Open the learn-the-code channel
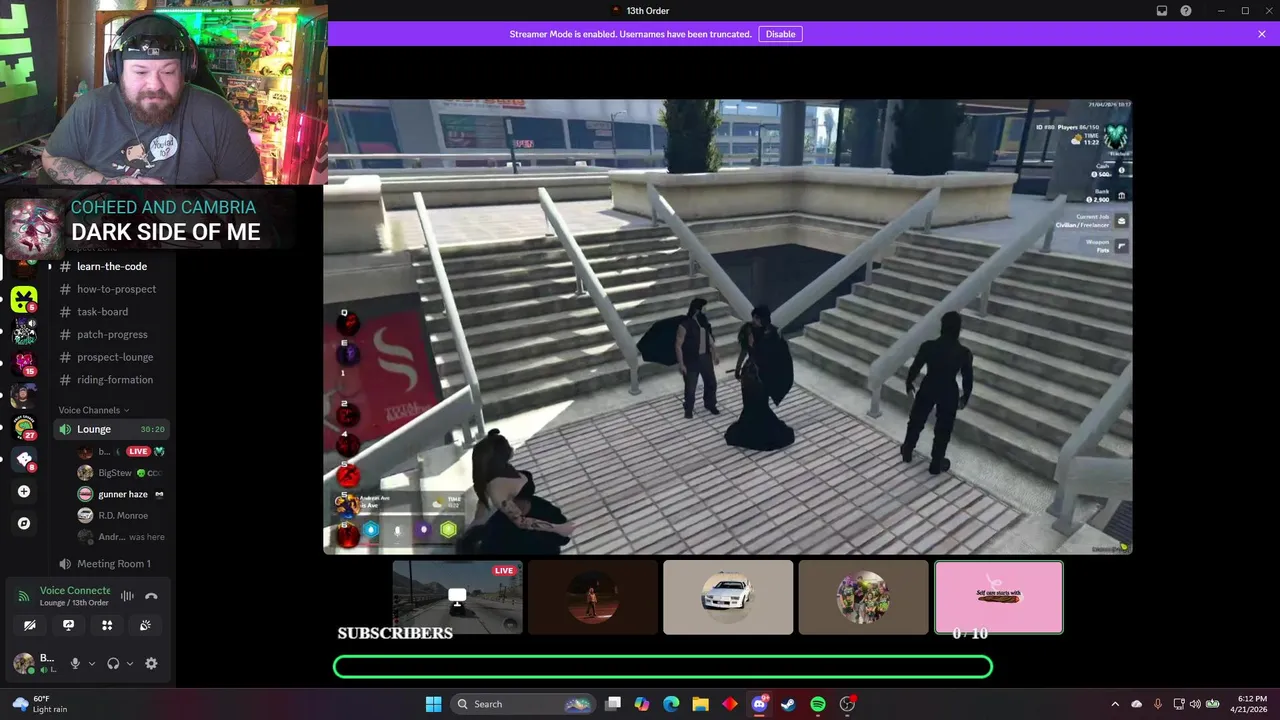The width and height of the screenshot is (1280, 720). (x=111, y=266)
